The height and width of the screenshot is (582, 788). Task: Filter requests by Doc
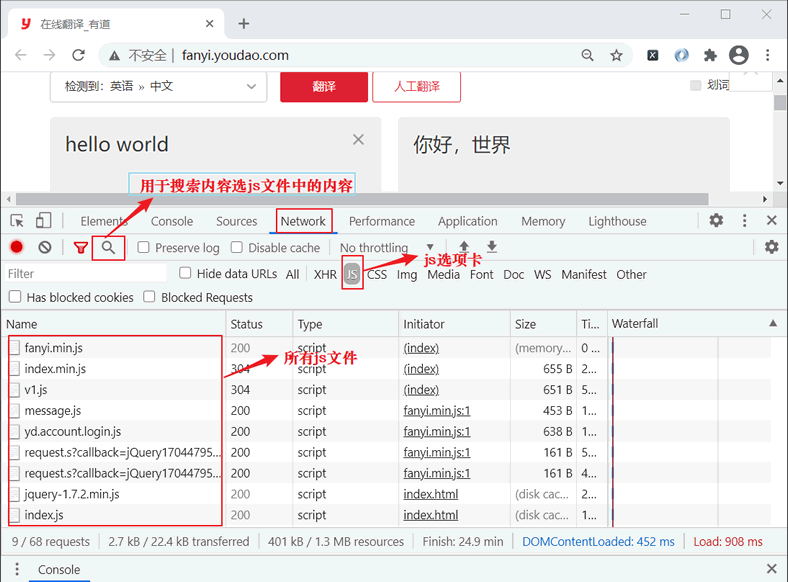coord(514,274)
